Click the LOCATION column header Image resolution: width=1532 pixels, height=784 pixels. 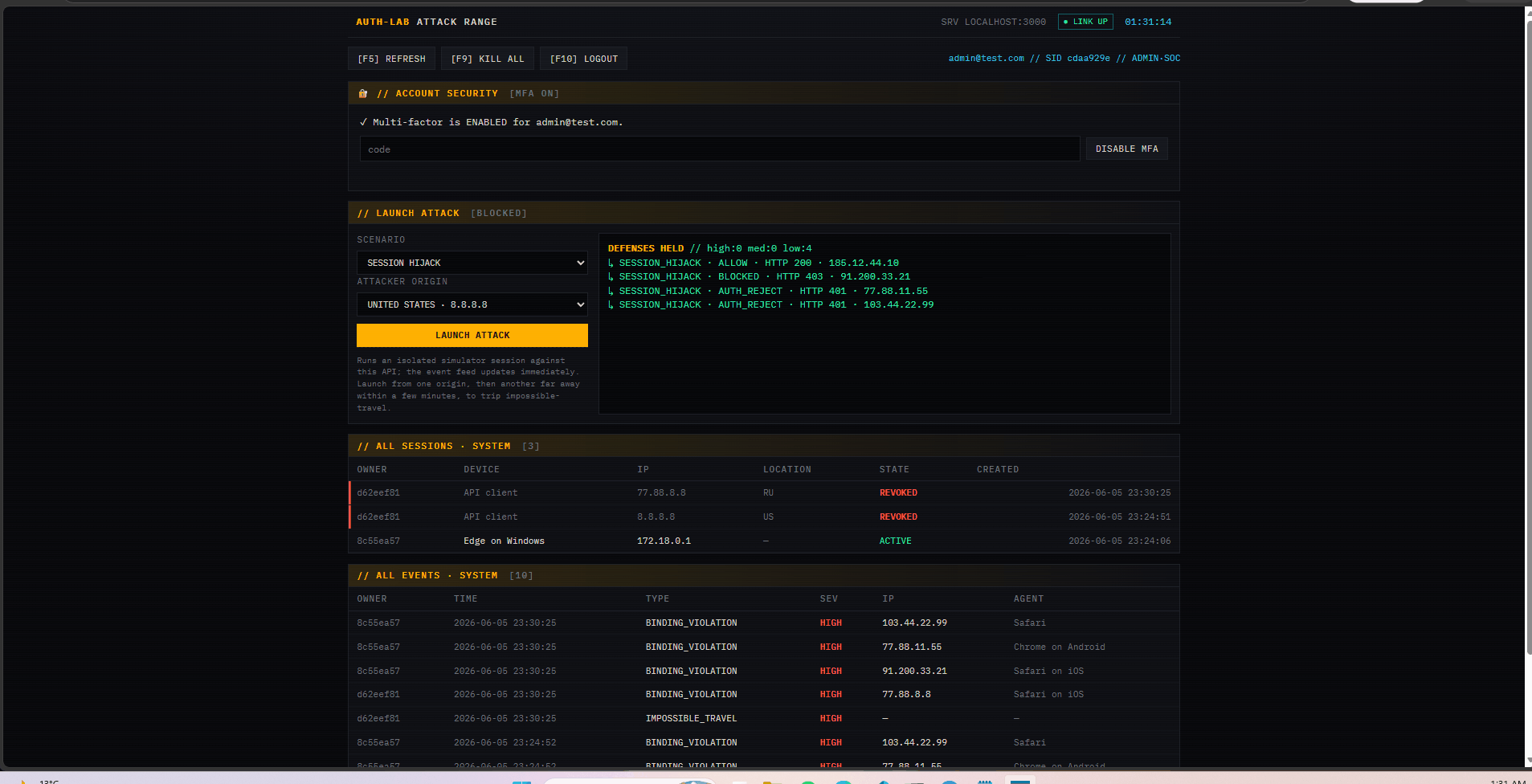tap(787, 469)
